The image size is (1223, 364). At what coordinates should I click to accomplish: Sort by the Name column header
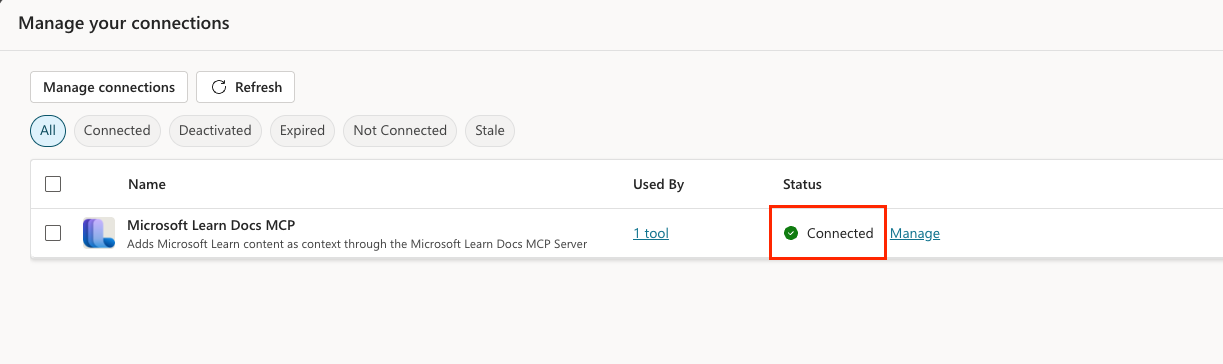point(147,184)
